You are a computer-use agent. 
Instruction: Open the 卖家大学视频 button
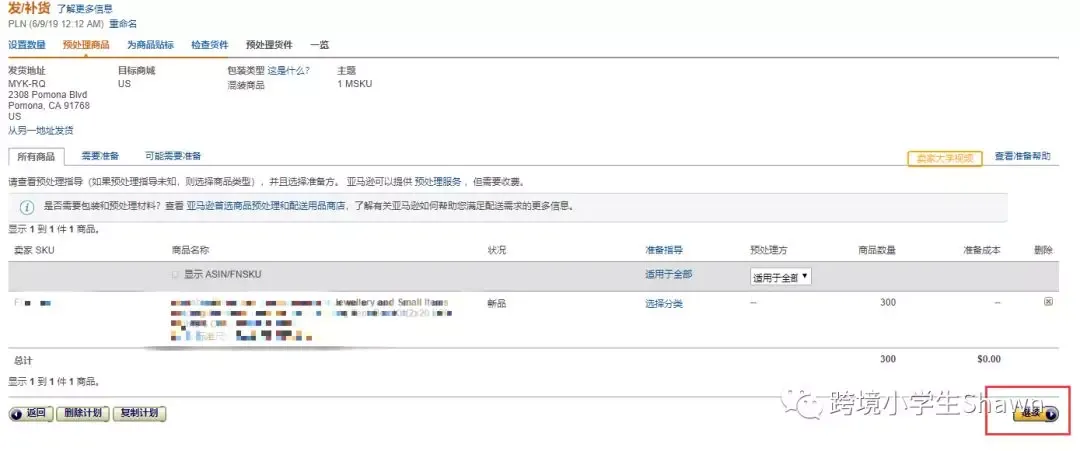945,158
